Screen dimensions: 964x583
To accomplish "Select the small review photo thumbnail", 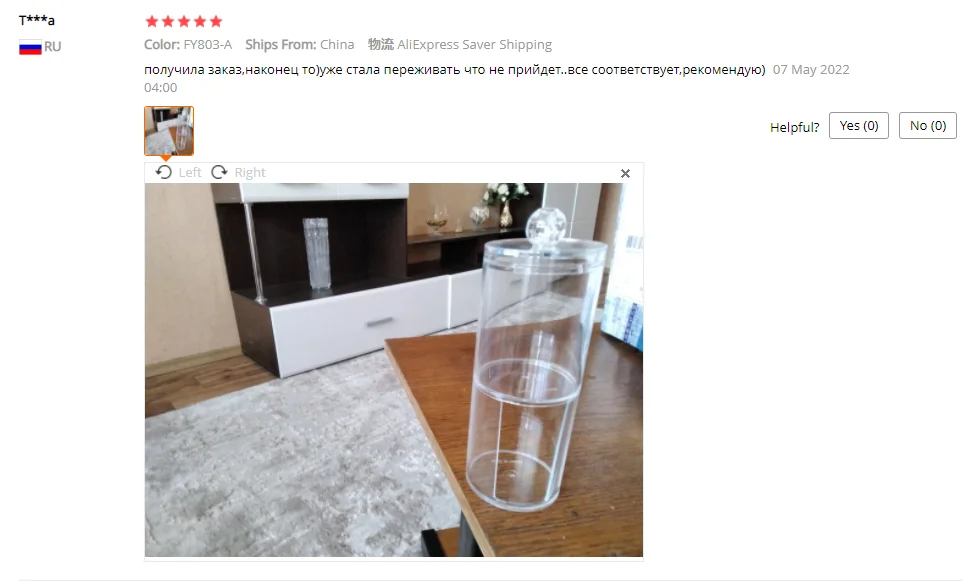I will click(x=169, y=130).
